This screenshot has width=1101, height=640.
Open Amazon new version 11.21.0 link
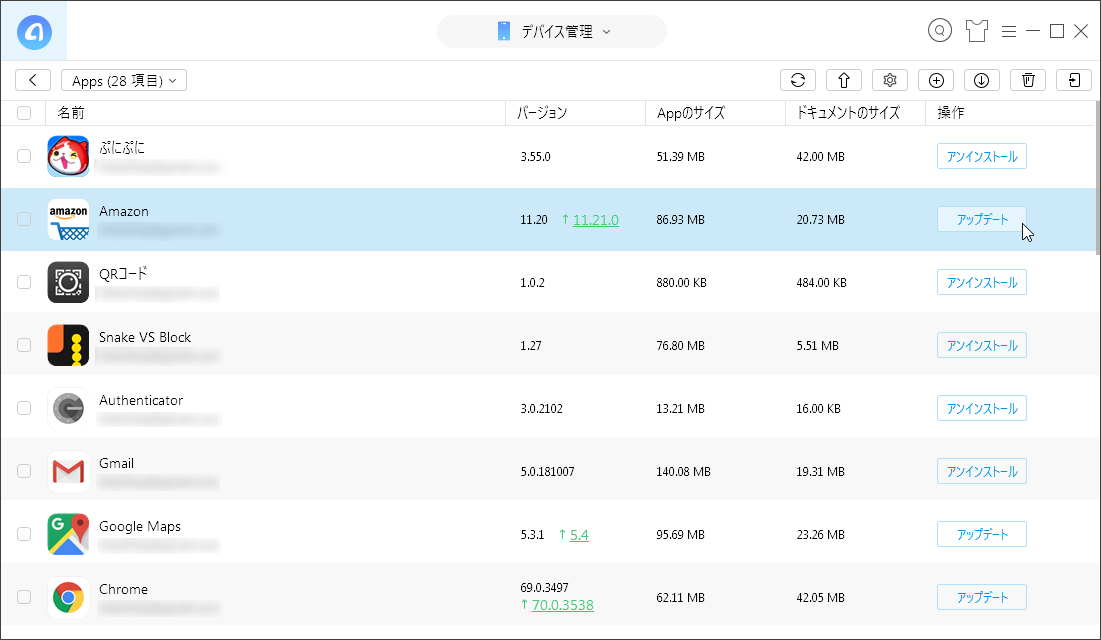pos(595,220)
